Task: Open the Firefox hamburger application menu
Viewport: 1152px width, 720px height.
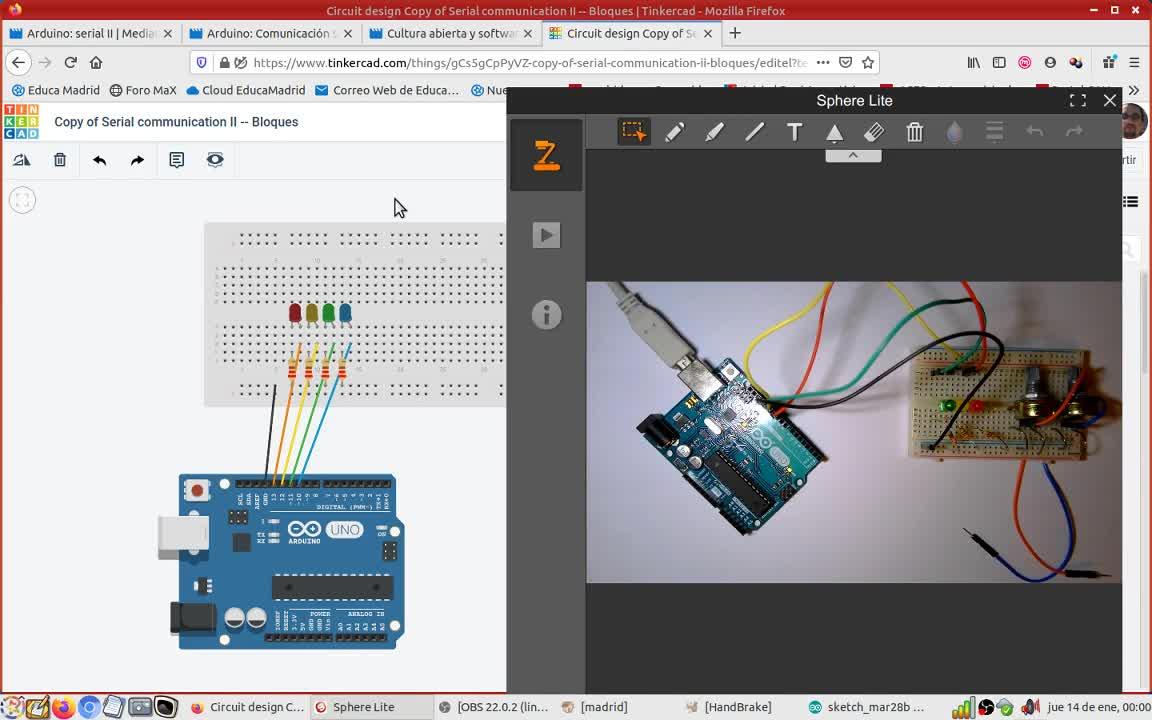Action: coord(1134,62)
